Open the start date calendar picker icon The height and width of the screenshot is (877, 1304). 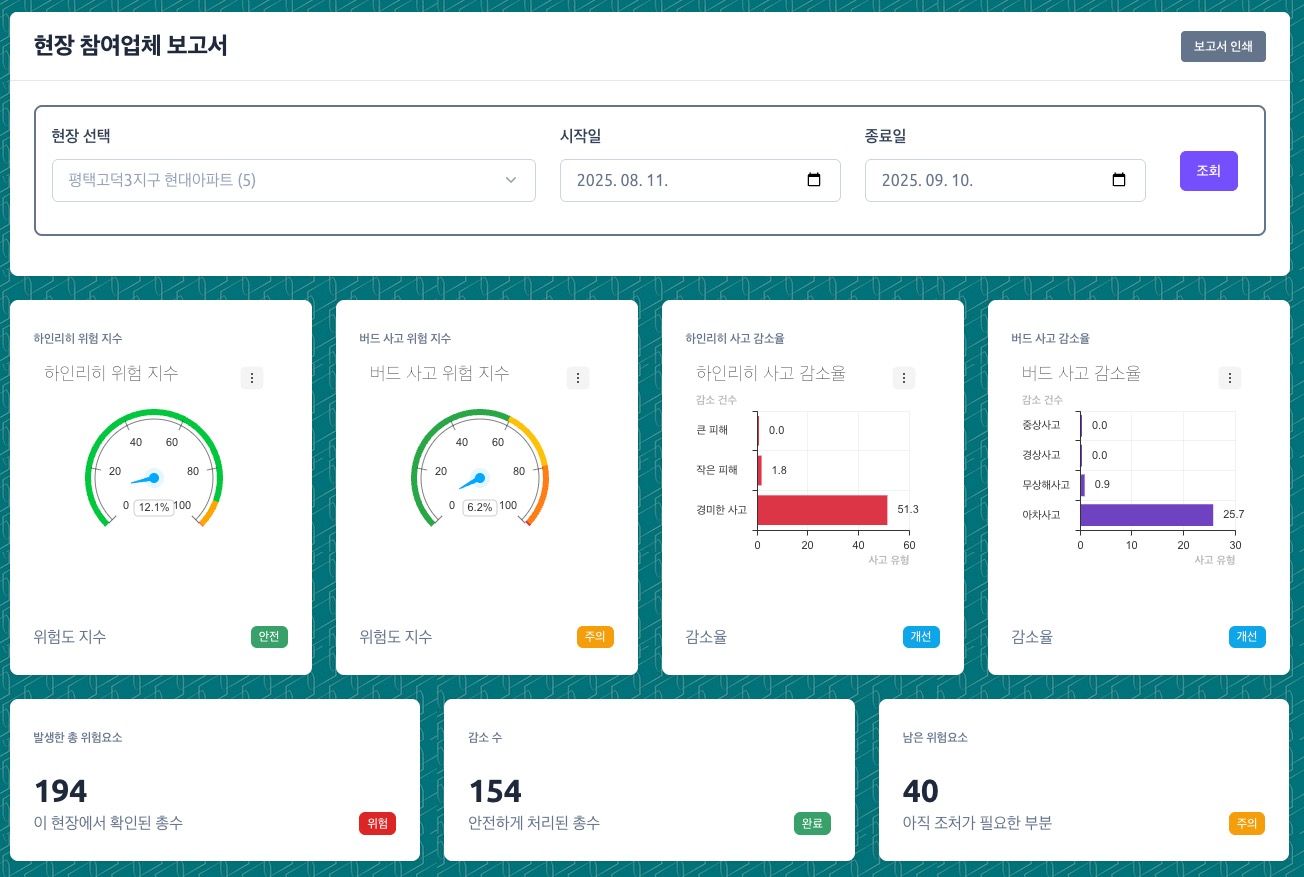(814, 181)
